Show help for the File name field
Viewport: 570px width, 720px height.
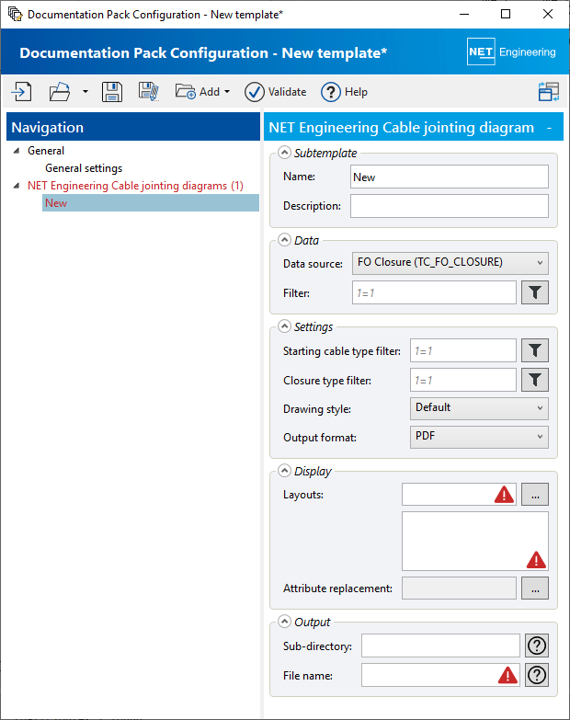click(536, 675)
